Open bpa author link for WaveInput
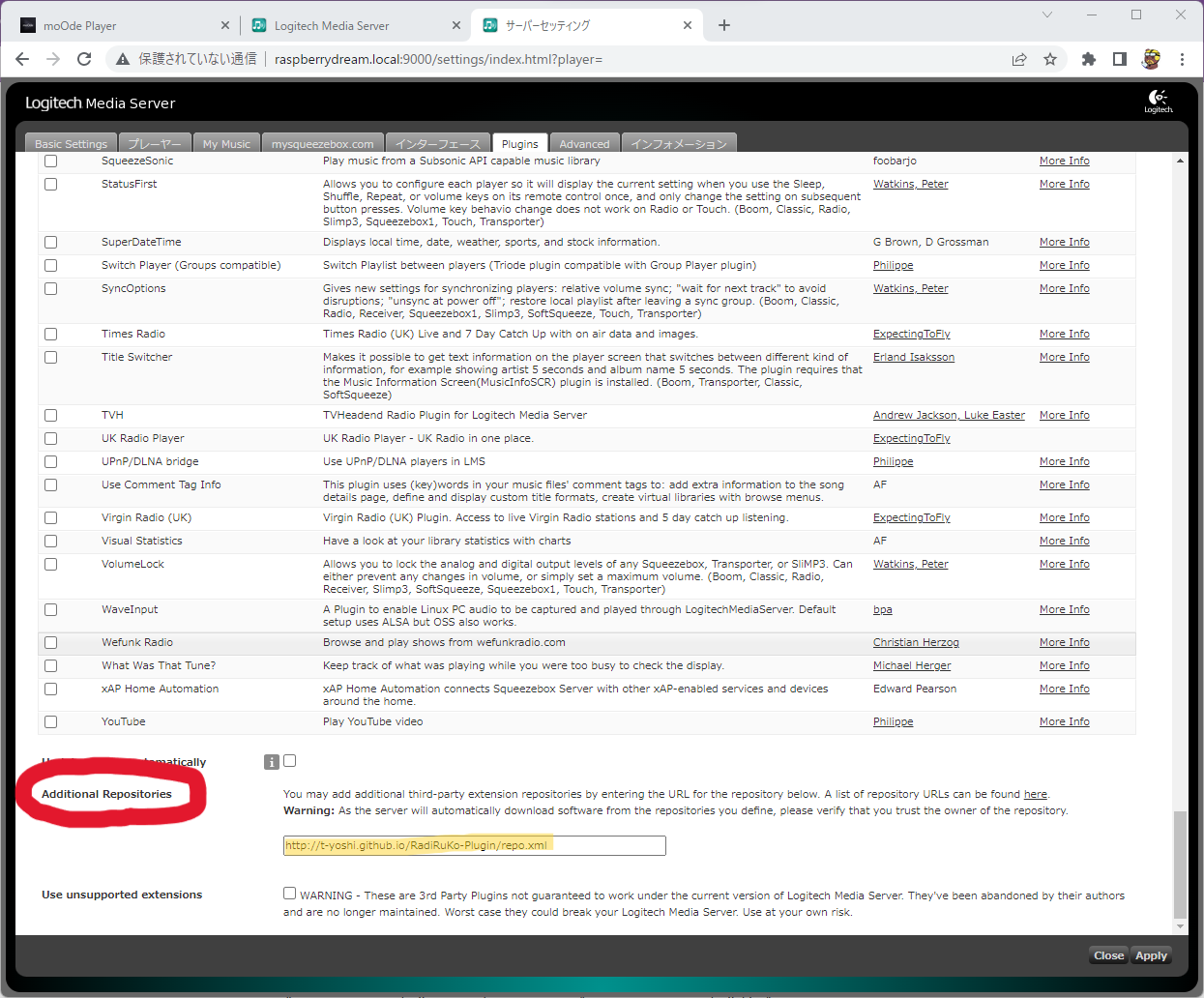Image resolution: width=1204 pixels, height=998 pixels. point(883,609)
